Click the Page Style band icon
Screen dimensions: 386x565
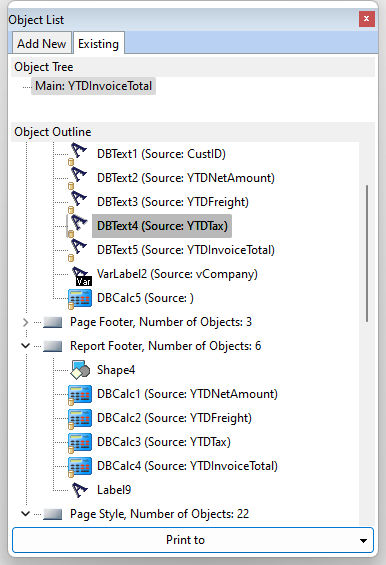53,514
